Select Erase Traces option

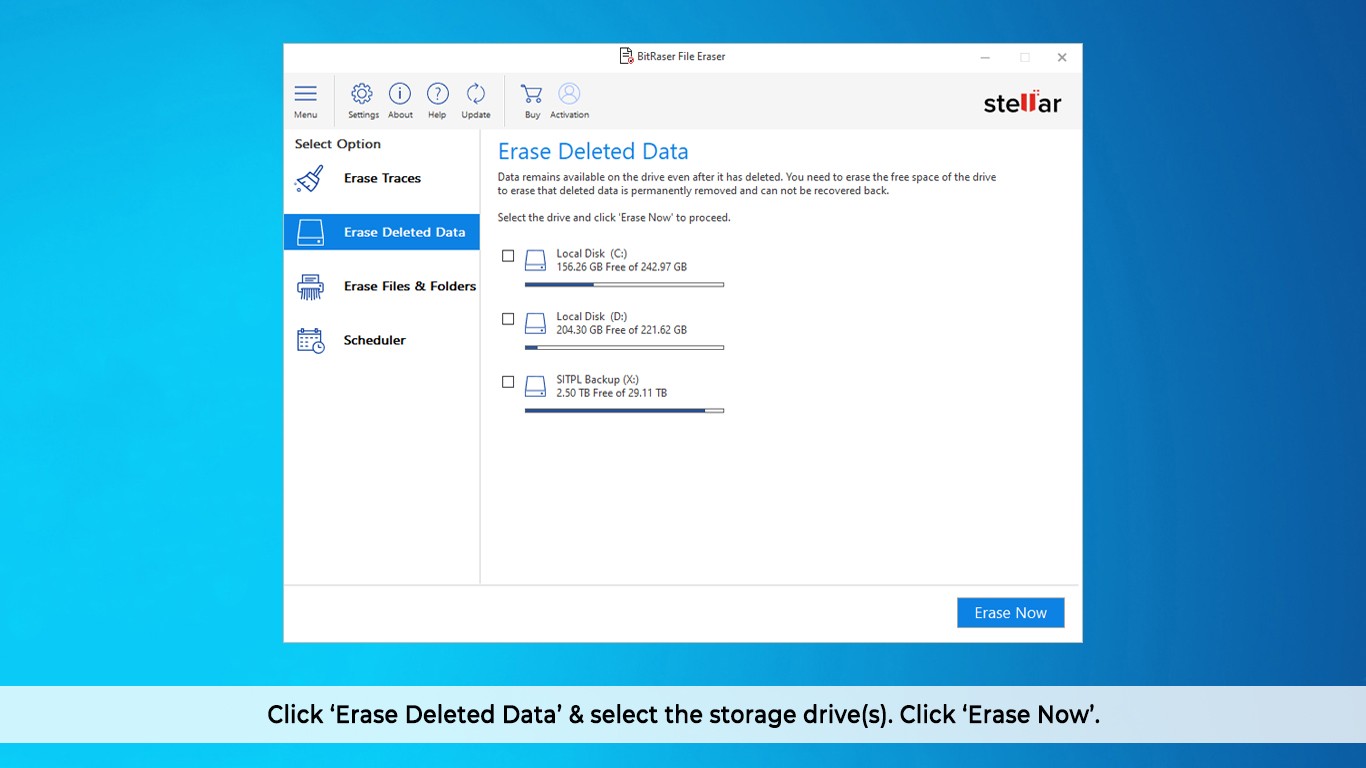coord(382,179)
